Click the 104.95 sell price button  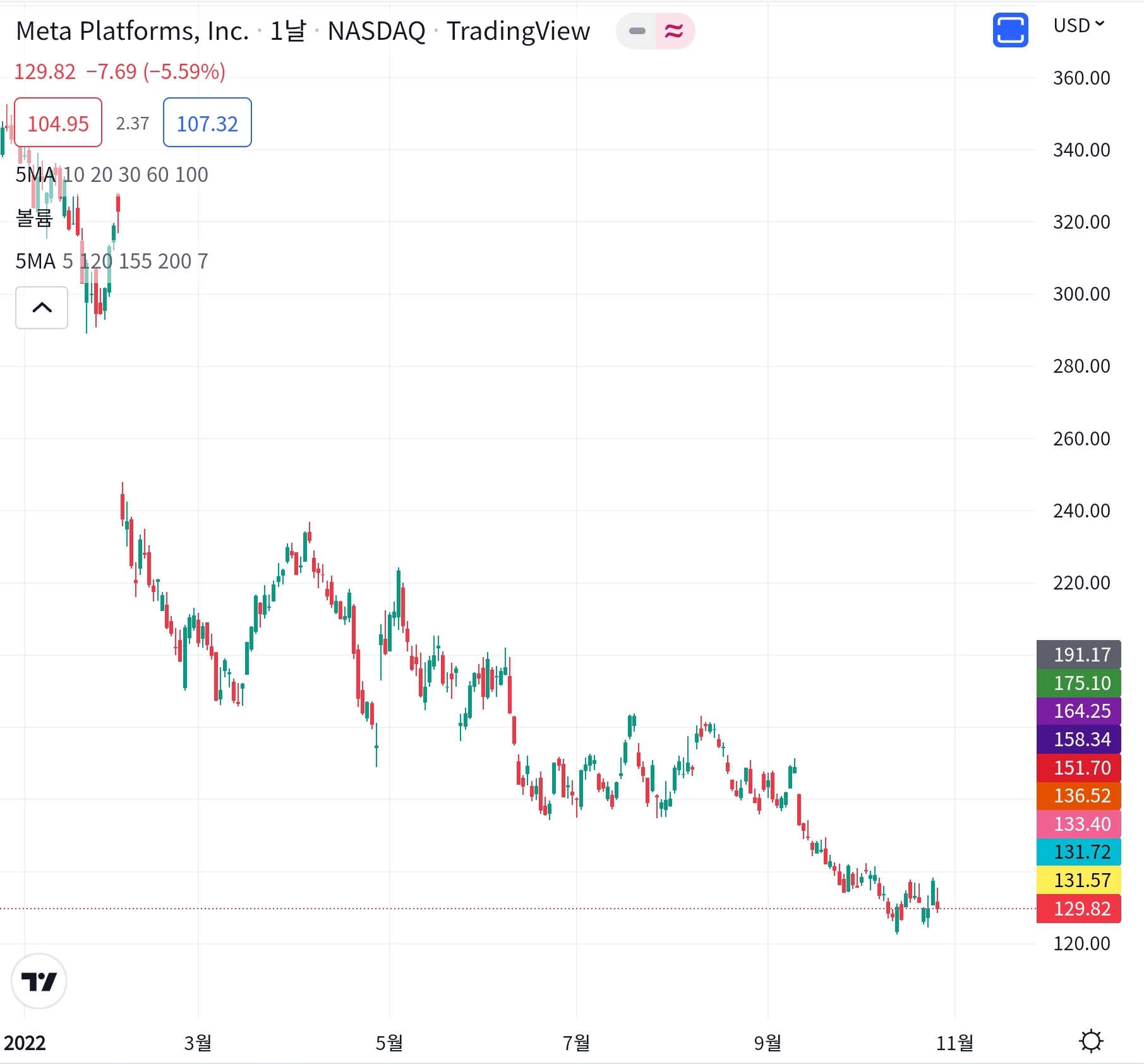click(x=58, y=123)
